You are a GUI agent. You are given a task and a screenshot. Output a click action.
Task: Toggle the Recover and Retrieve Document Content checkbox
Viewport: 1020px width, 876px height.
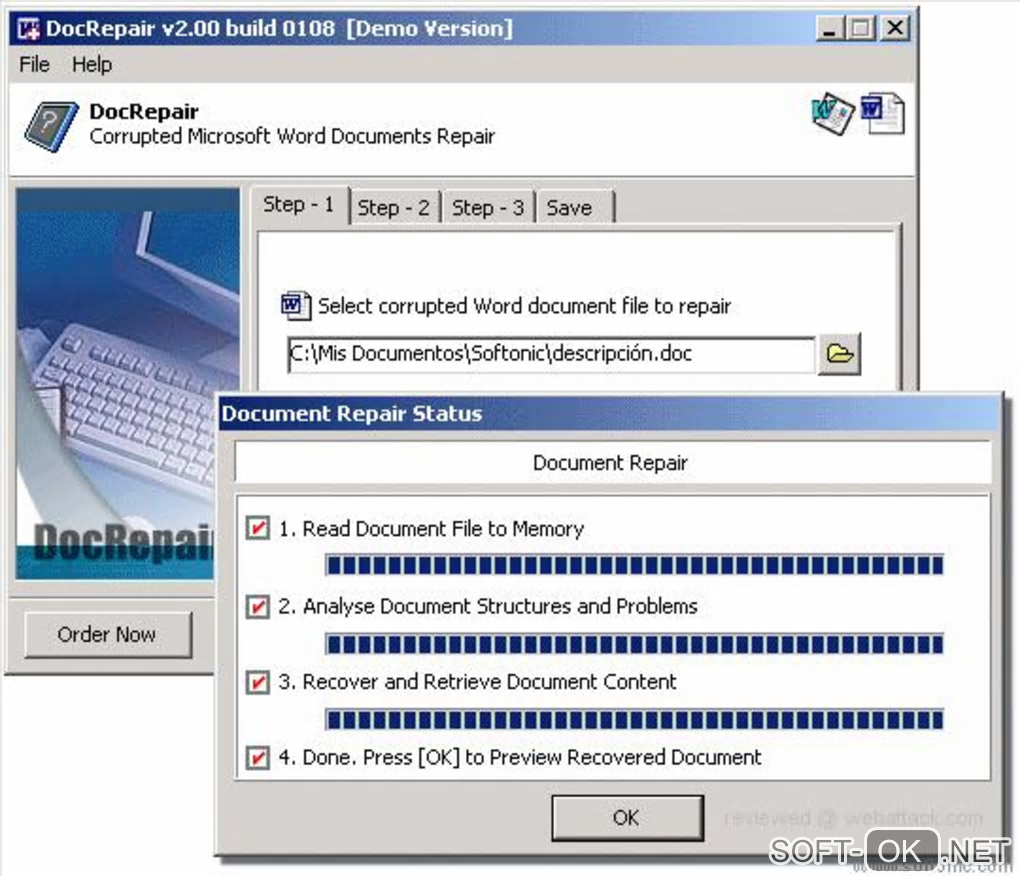pos(258,682)
